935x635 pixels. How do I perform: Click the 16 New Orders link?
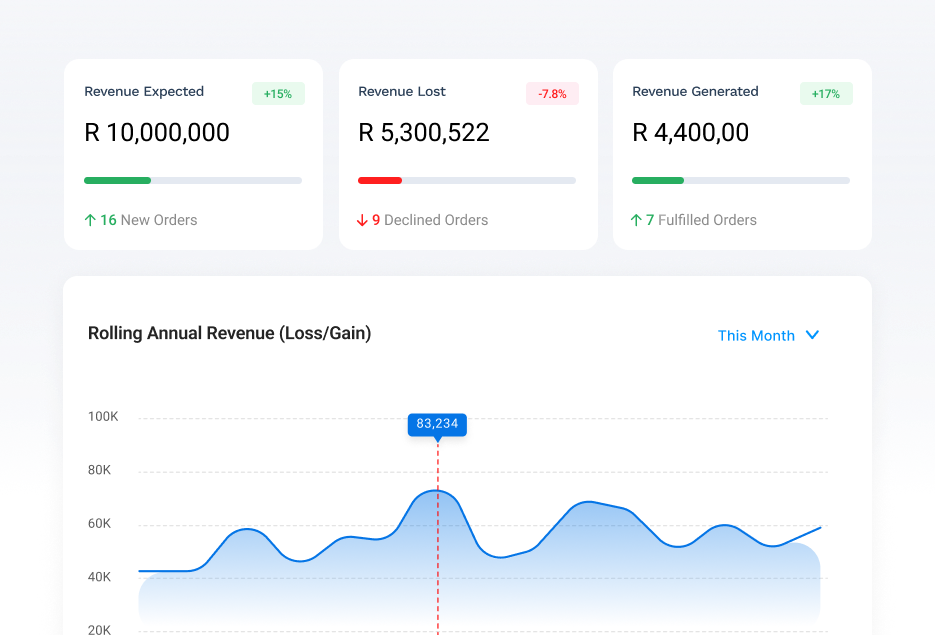(148, 220)
